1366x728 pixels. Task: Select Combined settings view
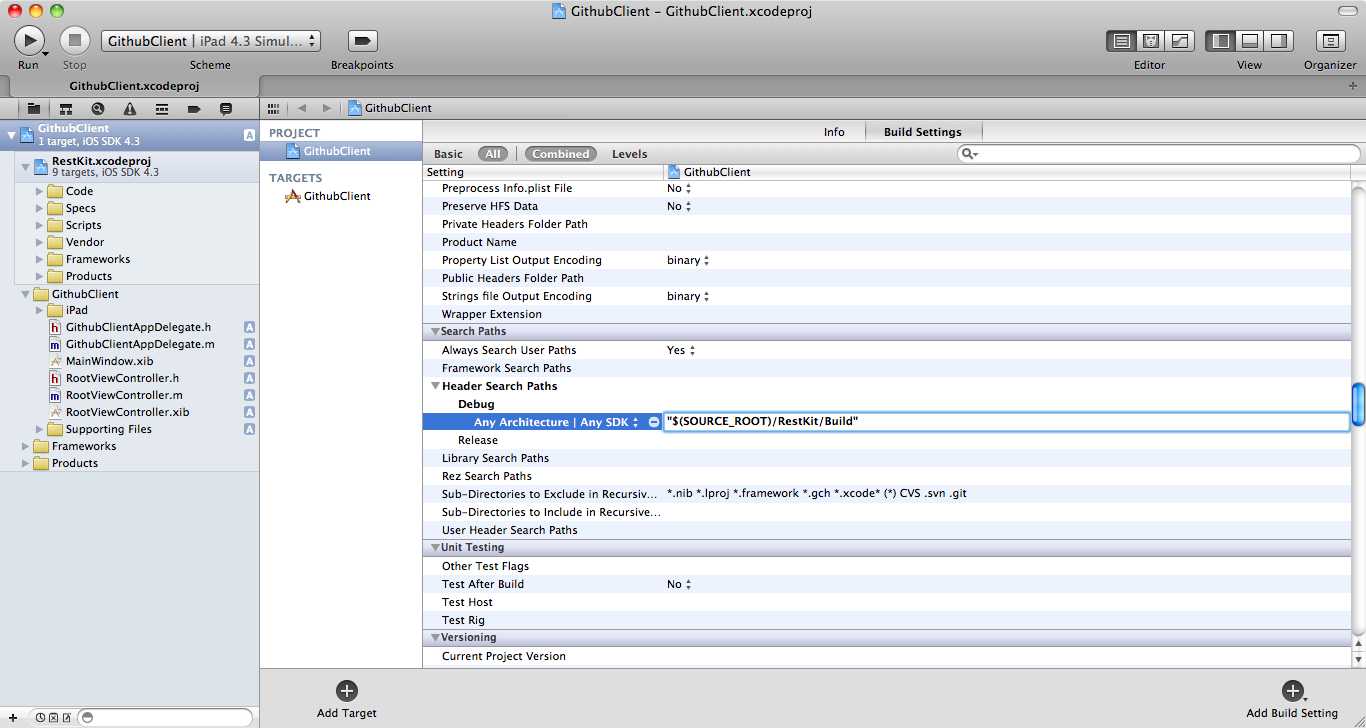pyautogui.click(x=560, y=154)
